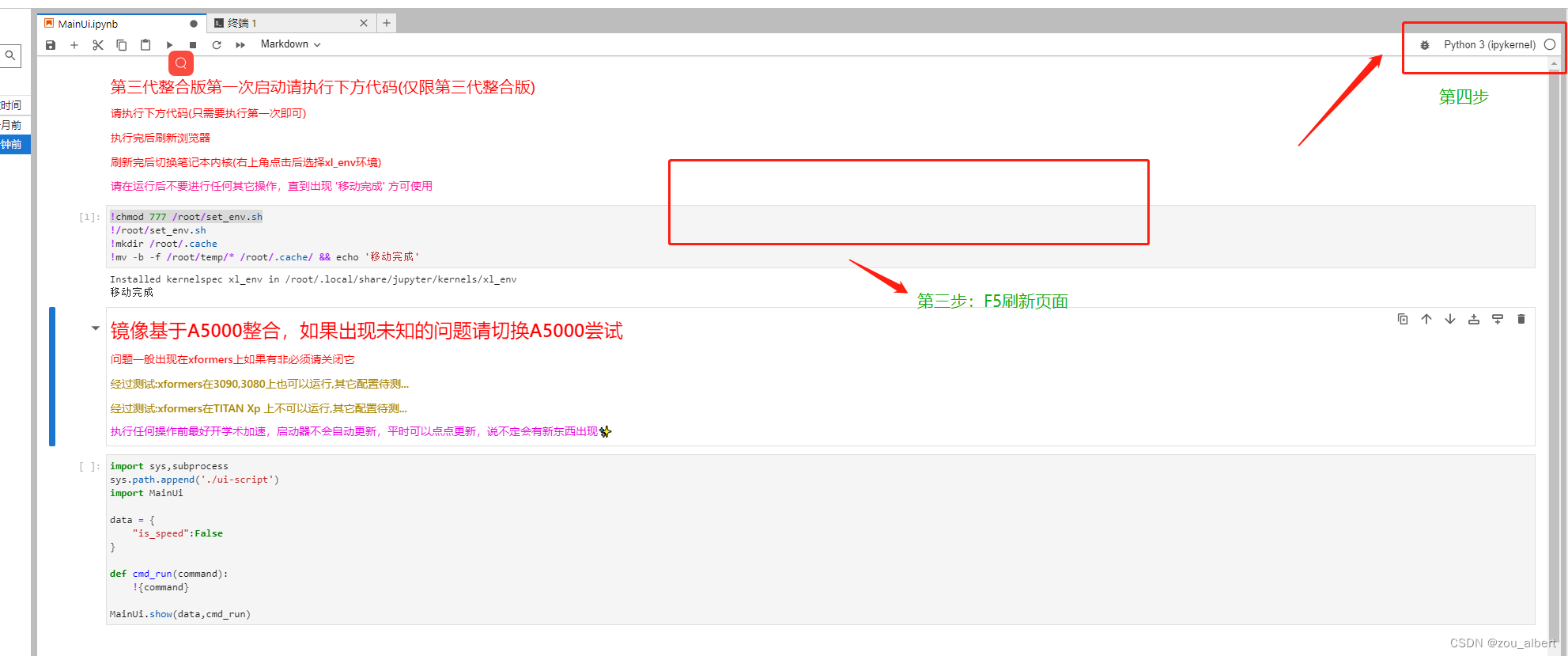Click the 请在运行后不要进行任何其它操作 line
This screenshot has width=1568, height=656.
(271, 186)
